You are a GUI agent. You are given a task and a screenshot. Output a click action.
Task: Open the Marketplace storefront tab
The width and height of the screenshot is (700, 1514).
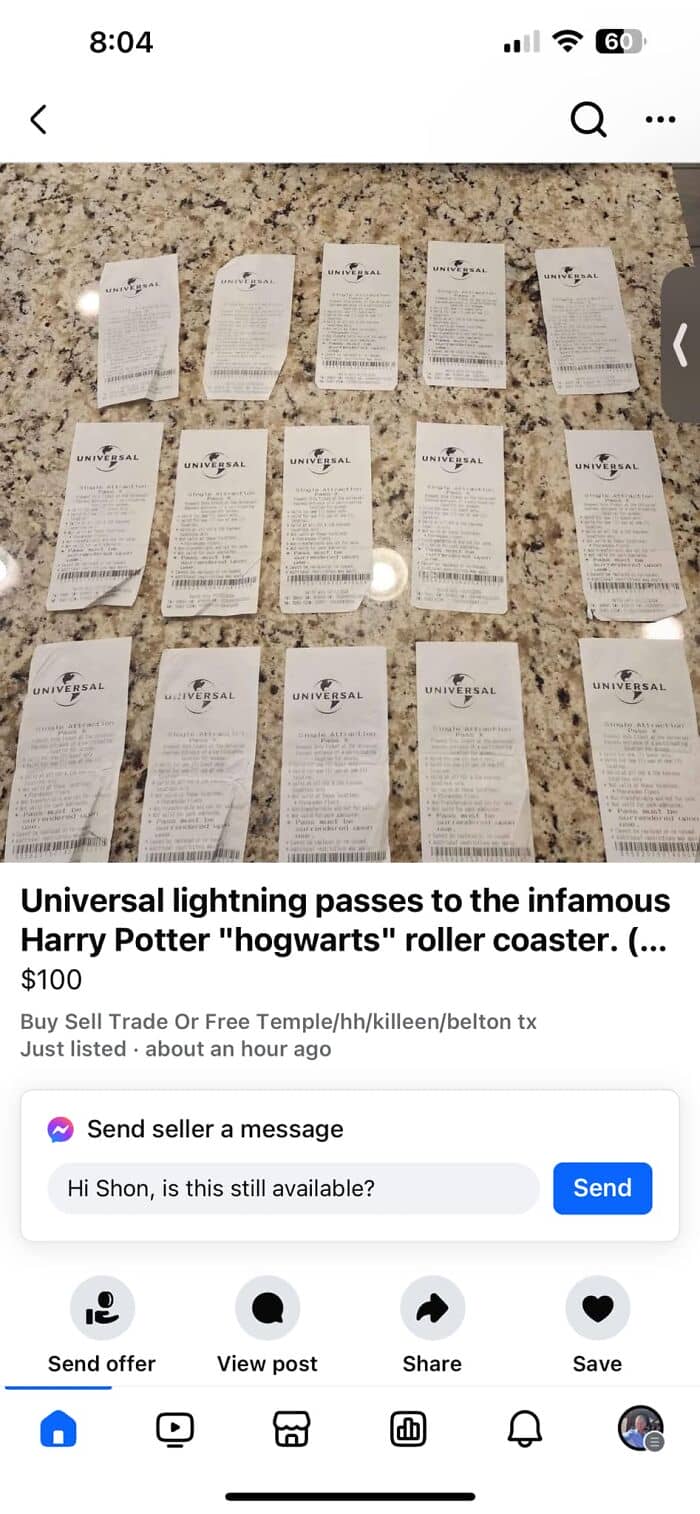point(291,1429)
